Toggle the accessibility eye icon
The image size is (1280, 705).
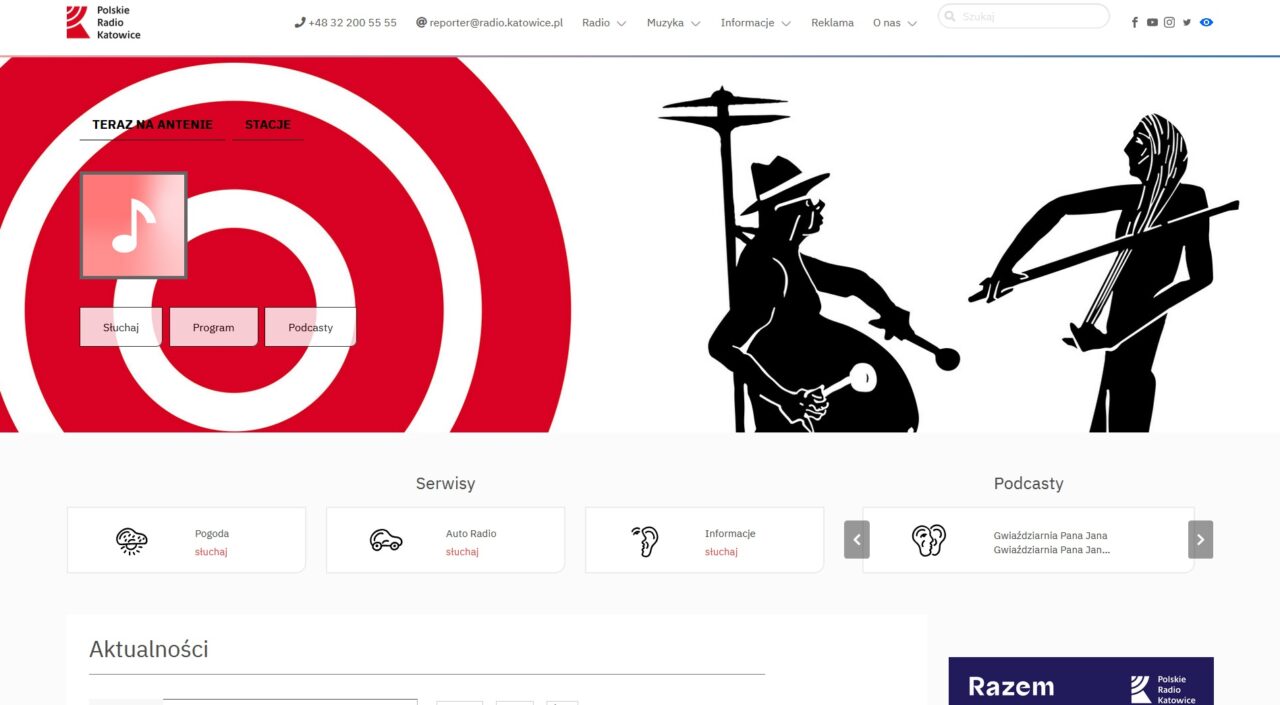[1206, 22]
